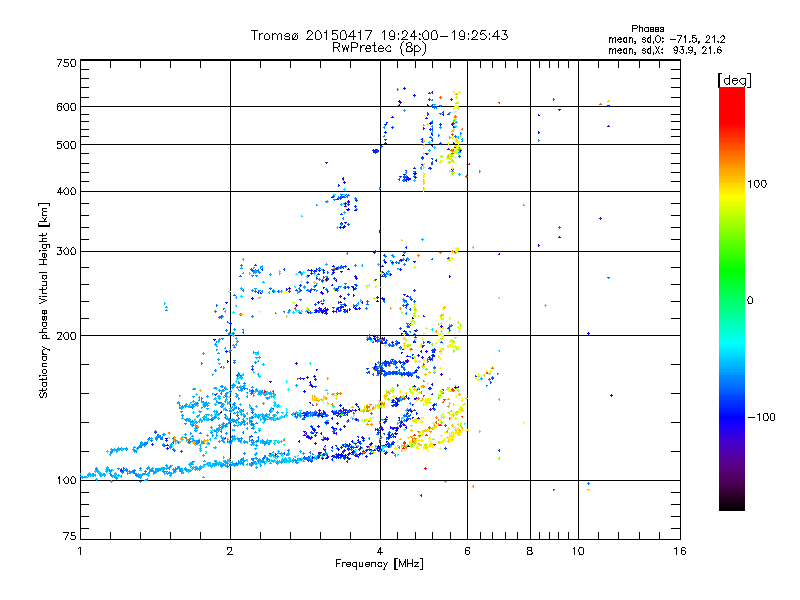Click the y-axis '400' tick label
The image size is (800, 600).
pyautogui.click(x=66, y=192)
